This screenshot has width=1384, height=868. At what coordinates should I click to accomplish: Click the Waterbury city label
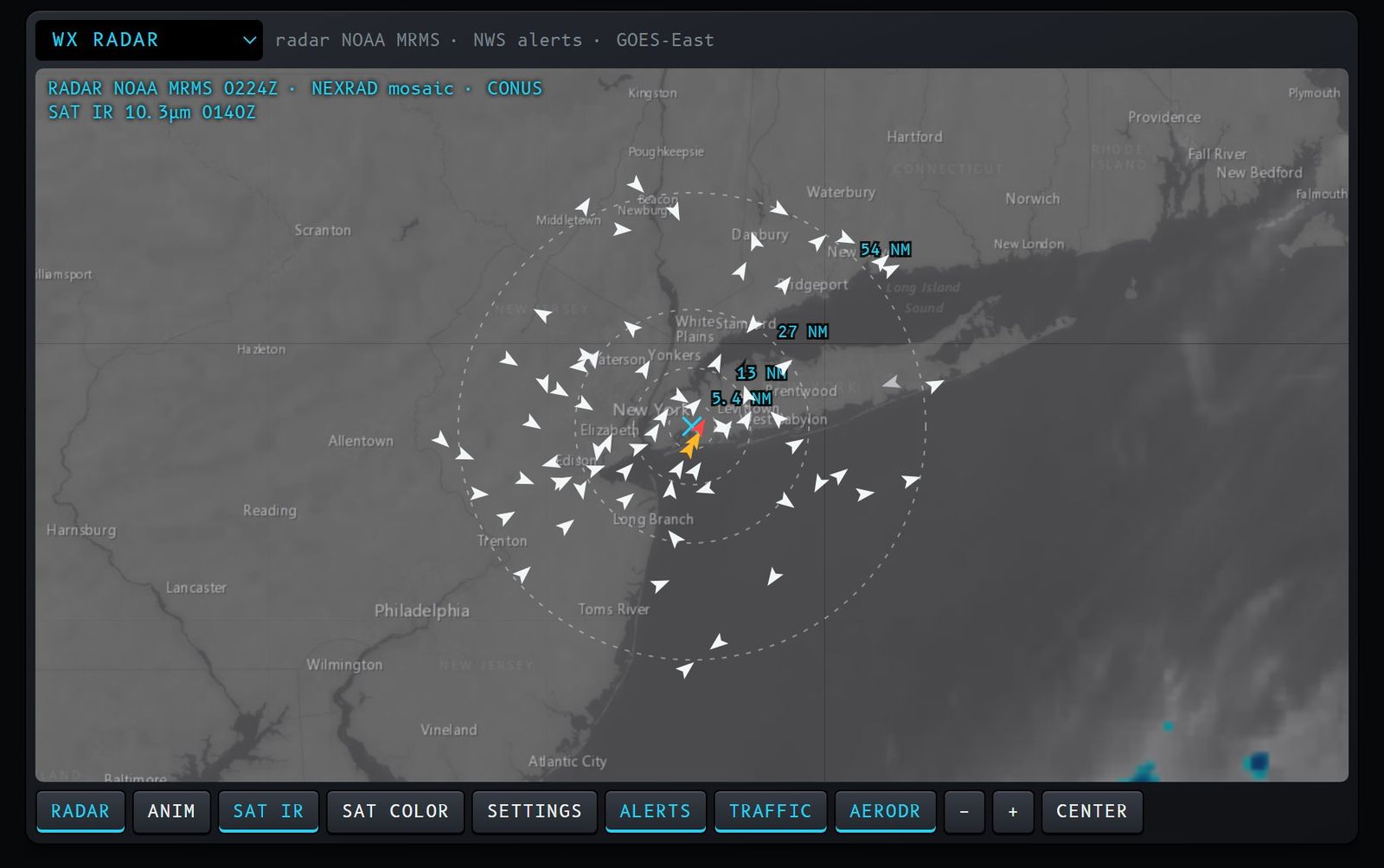(841, 192)
